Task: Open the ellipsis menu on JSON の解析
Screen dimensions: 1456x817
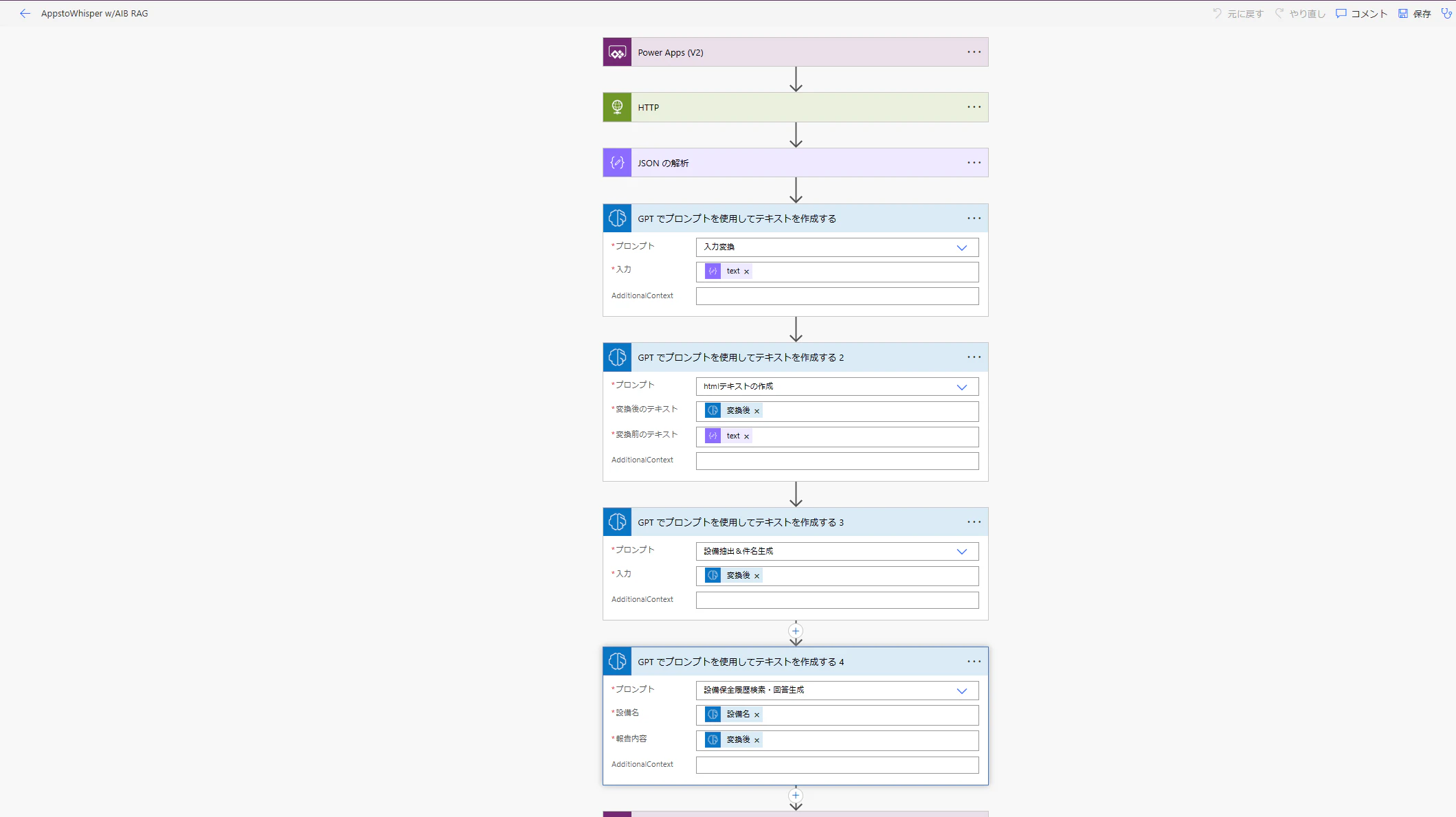Action: point(974,163)
